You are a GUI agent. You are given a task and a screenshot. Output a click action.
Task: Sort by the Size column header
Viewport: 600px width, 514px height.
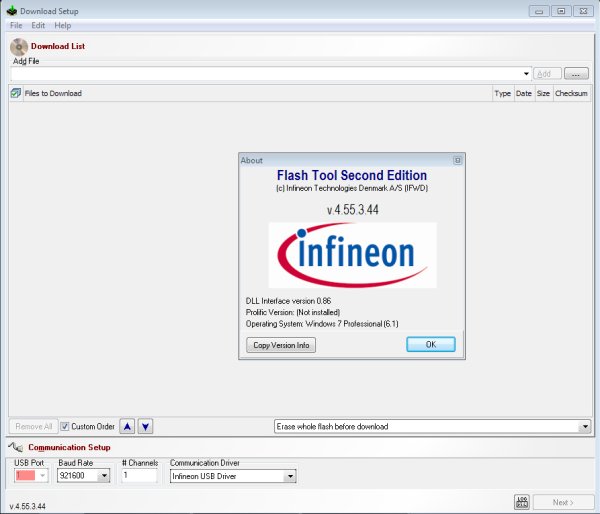543,93
